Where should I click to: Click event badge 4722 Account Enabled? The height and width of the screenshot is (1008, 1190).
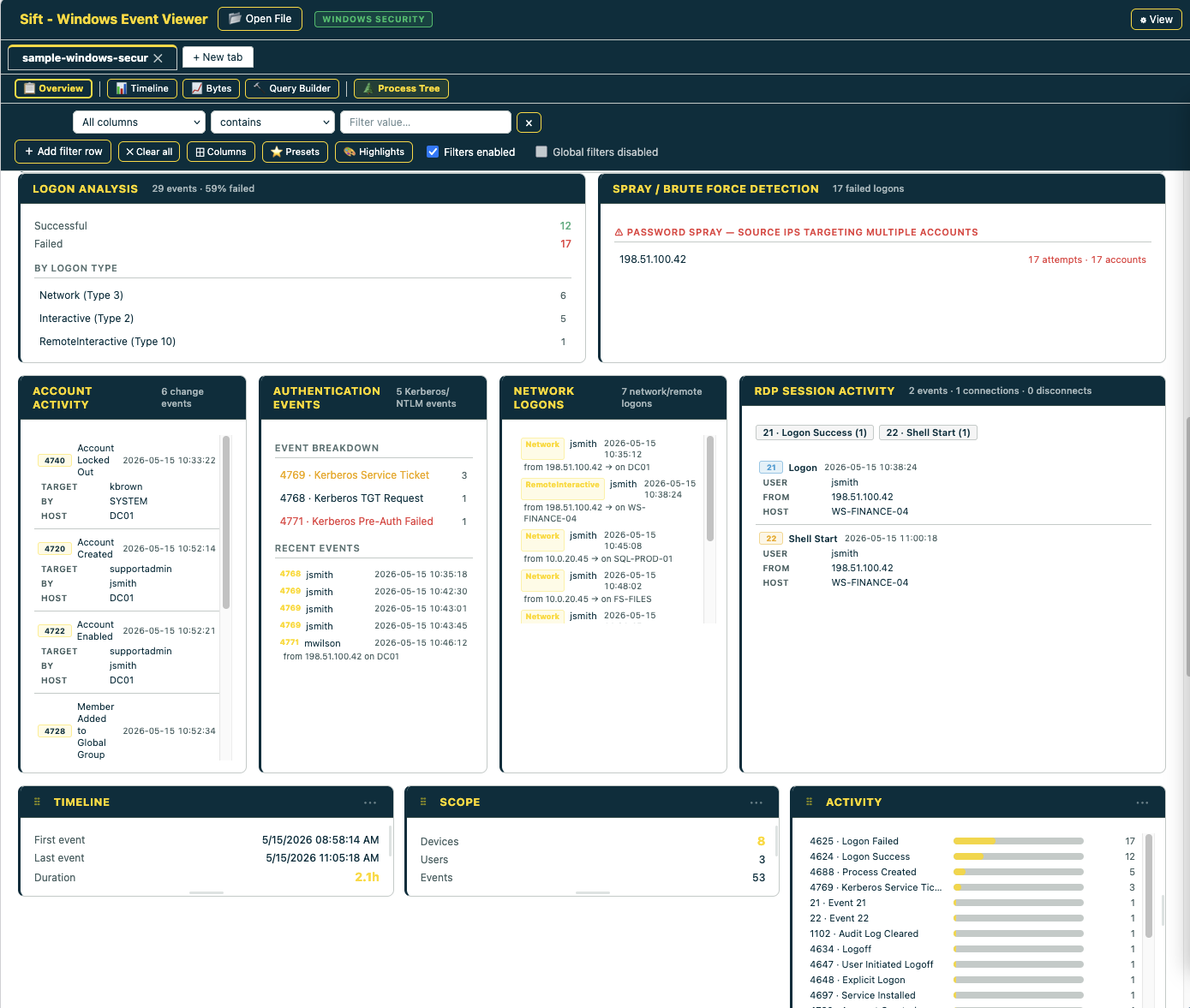tap(55, 631)
